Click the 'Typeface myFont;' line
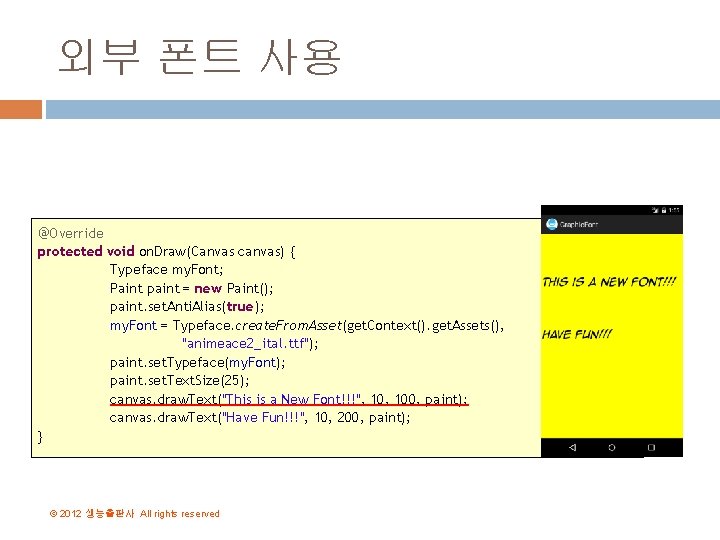 click(x=166, y=270)
